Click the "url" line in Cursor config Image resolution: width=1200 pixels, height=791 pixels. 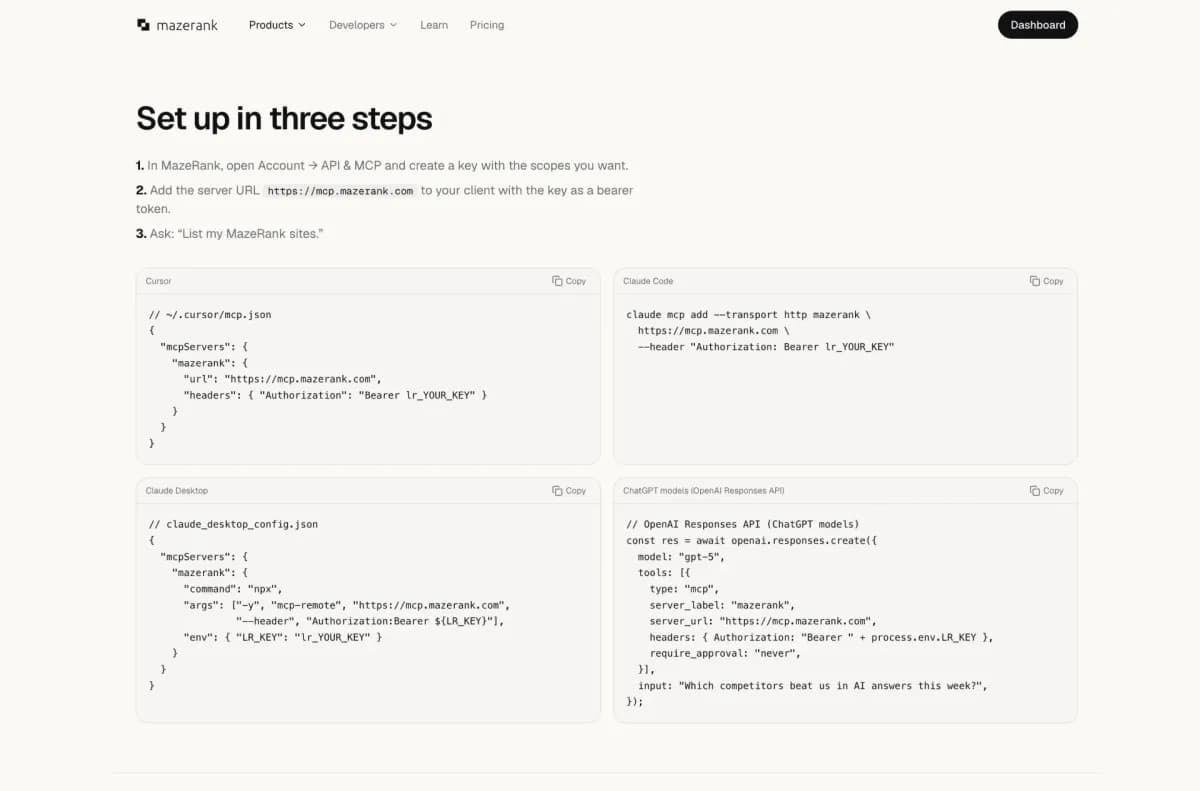[x=283, y=379]
